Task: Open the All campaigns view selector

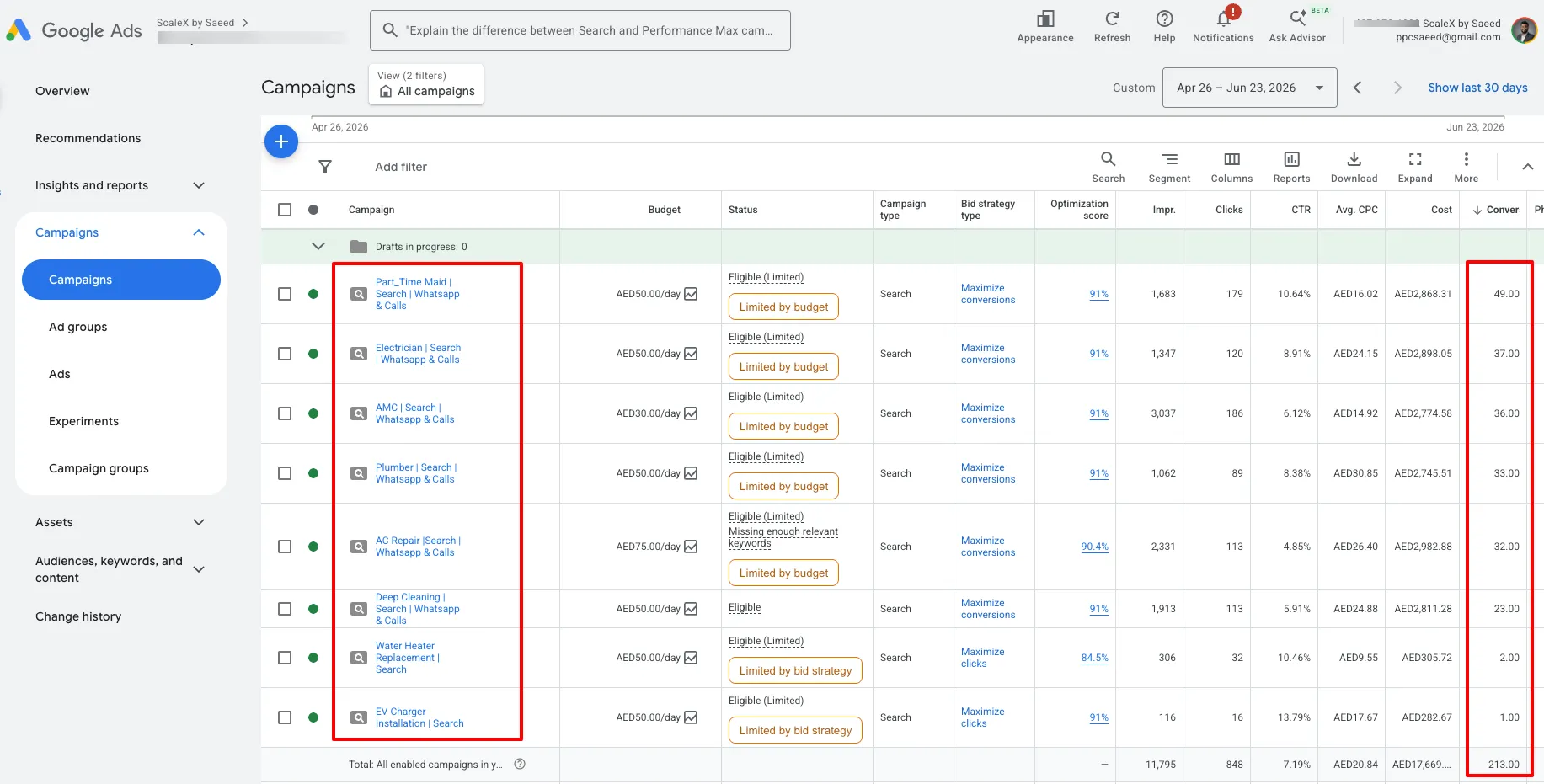Action: pyautogui.click(x=426, y=84)
